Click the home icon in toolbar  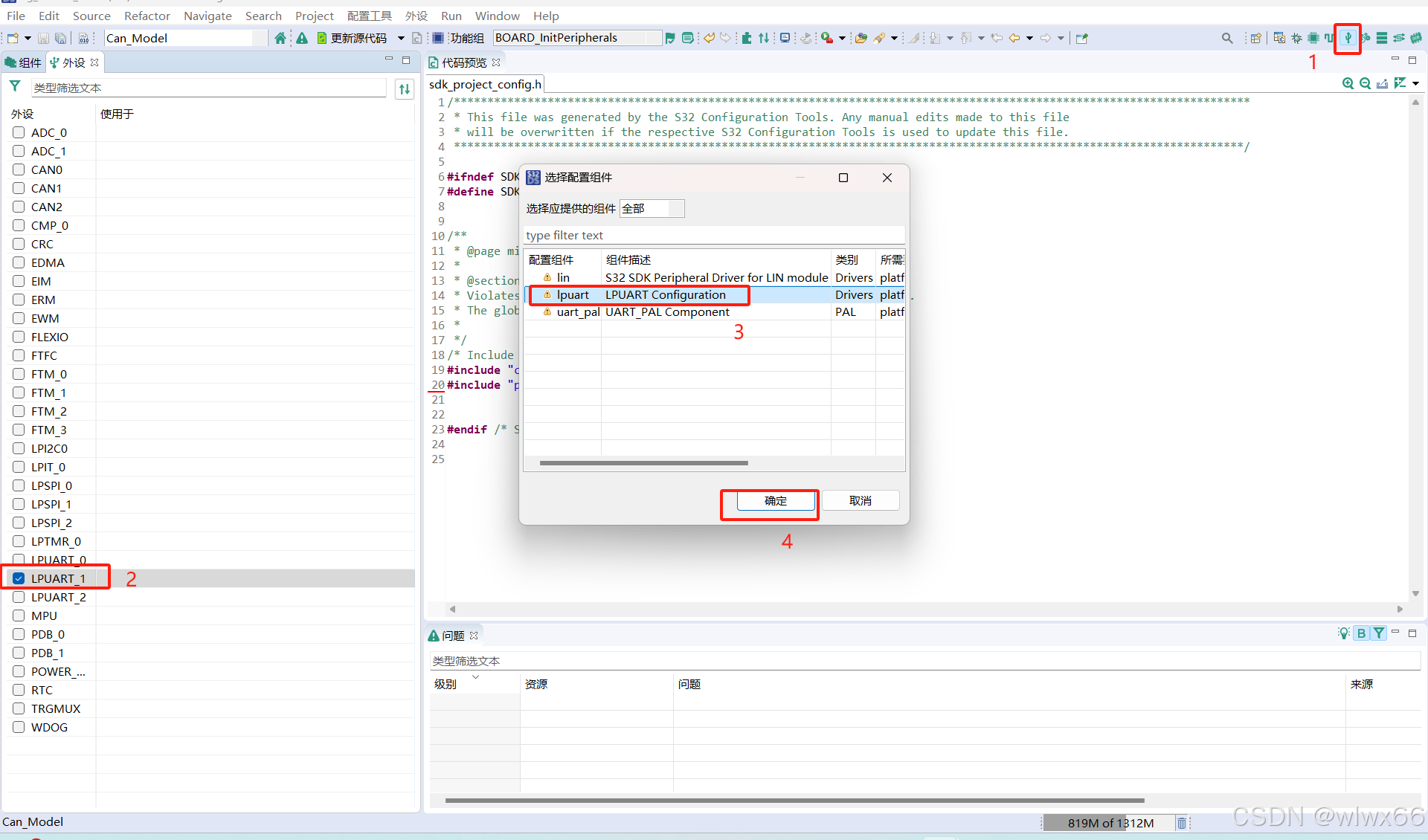coord(280,38)
